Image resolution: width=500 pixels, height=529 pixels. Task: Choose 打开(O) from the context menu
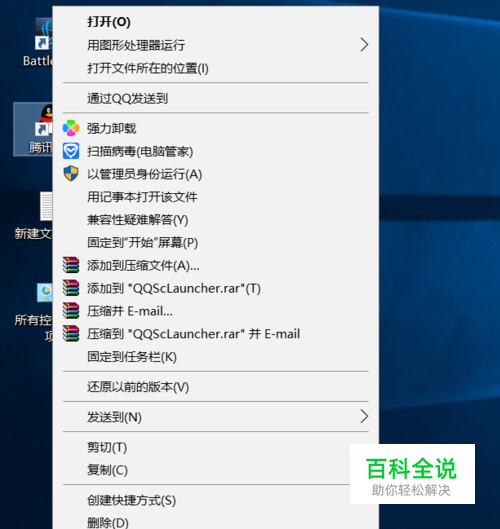click(216, 22)
